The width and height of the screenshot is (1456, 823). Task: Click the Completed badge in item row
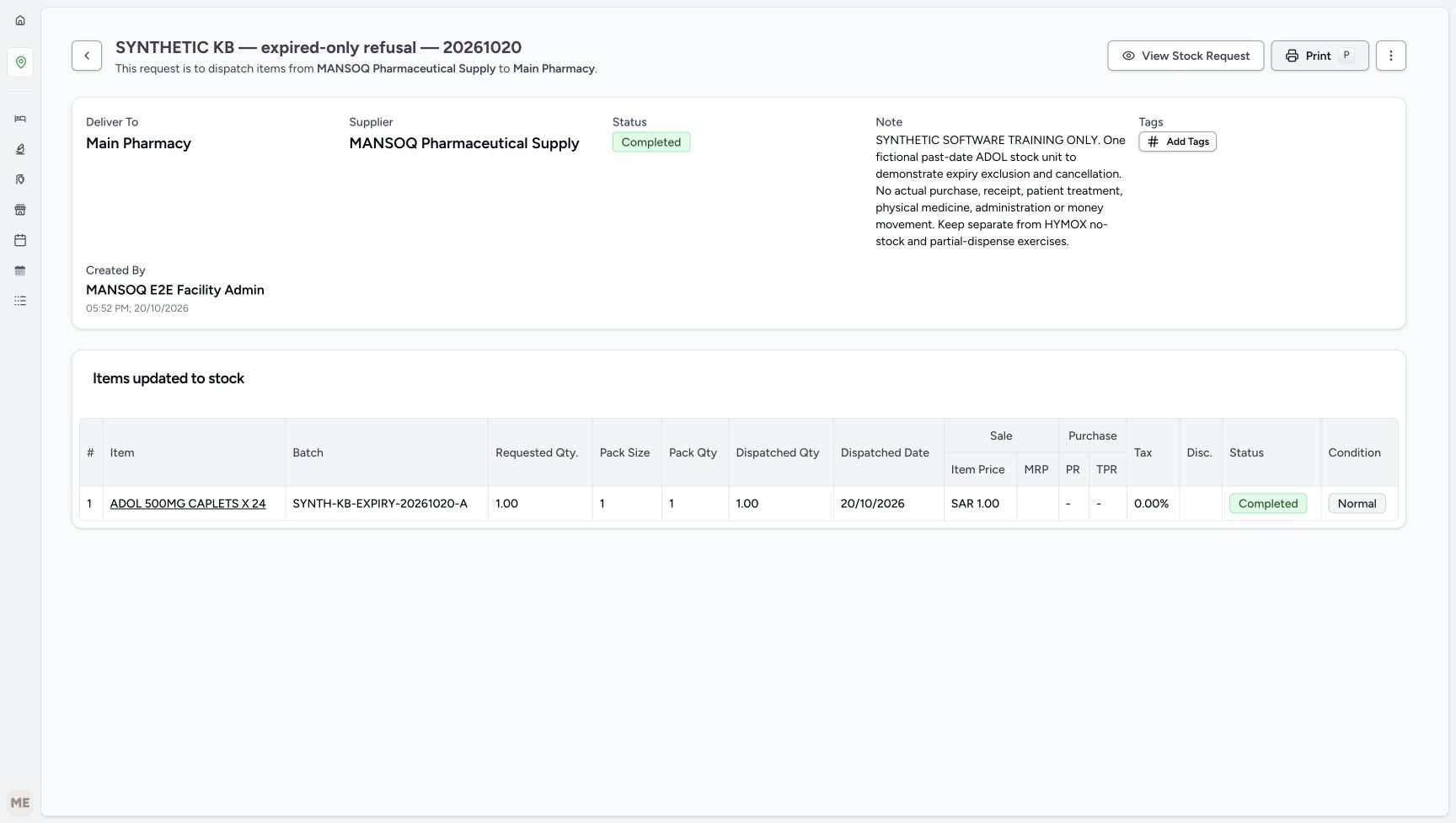(1268, 504)
